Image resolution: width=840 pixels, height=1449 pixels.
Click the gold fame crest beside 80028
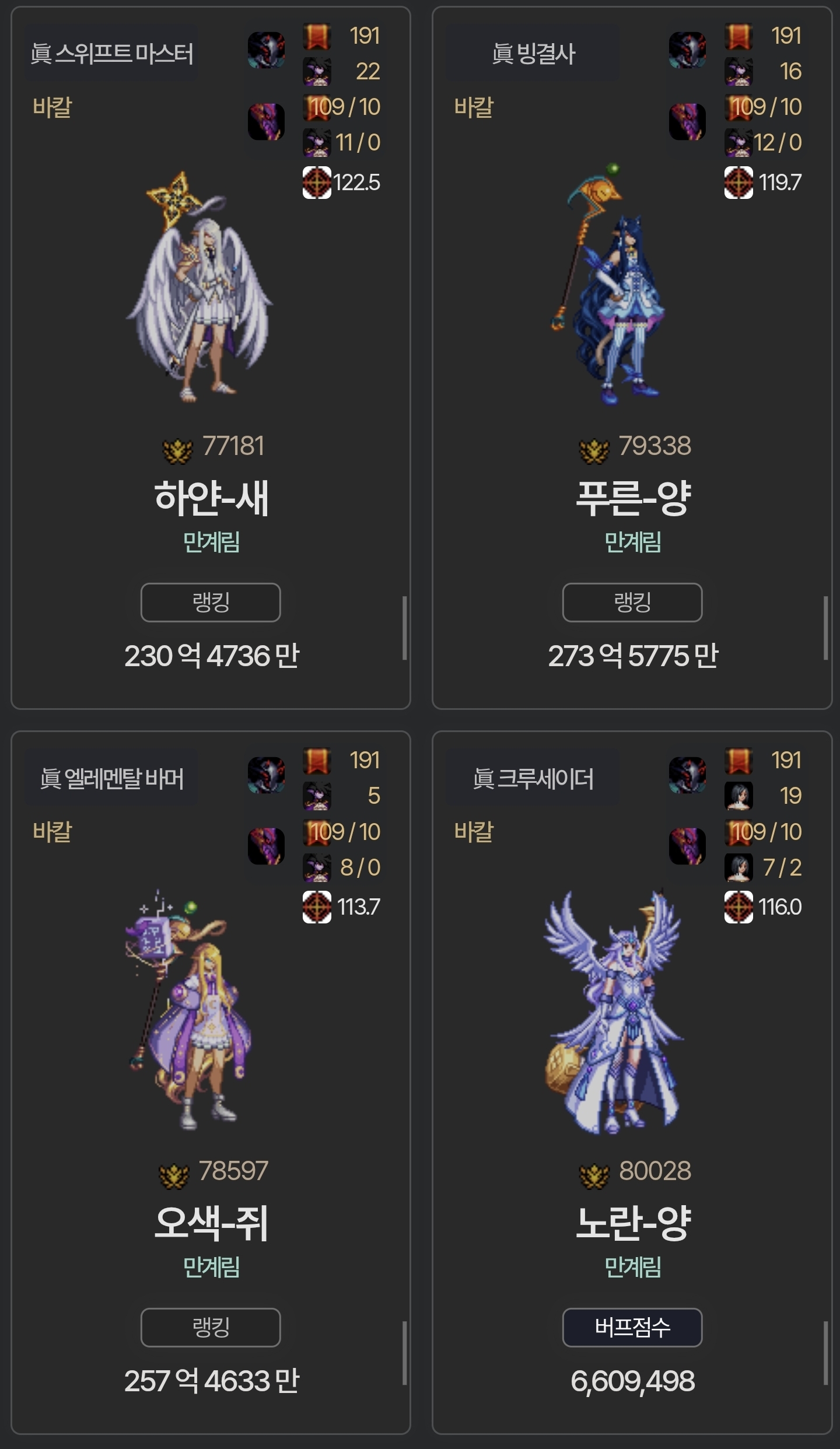[x=594, y=1175]
